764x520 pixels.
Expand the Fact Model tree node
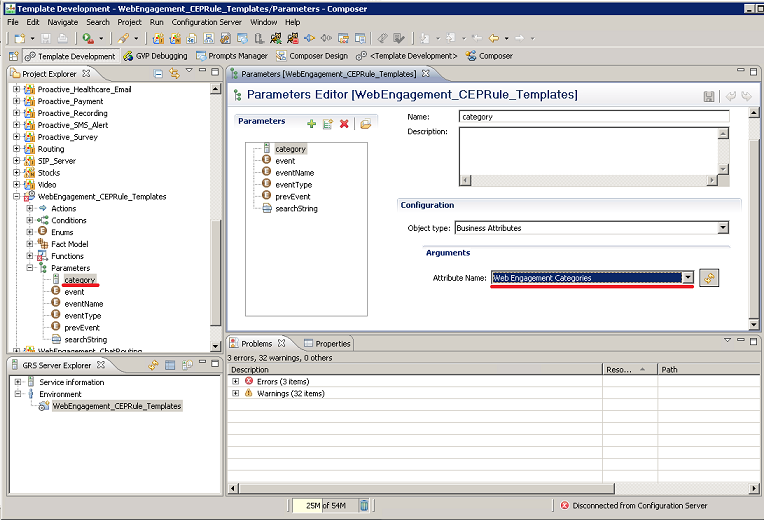click(x=30, y=244)
